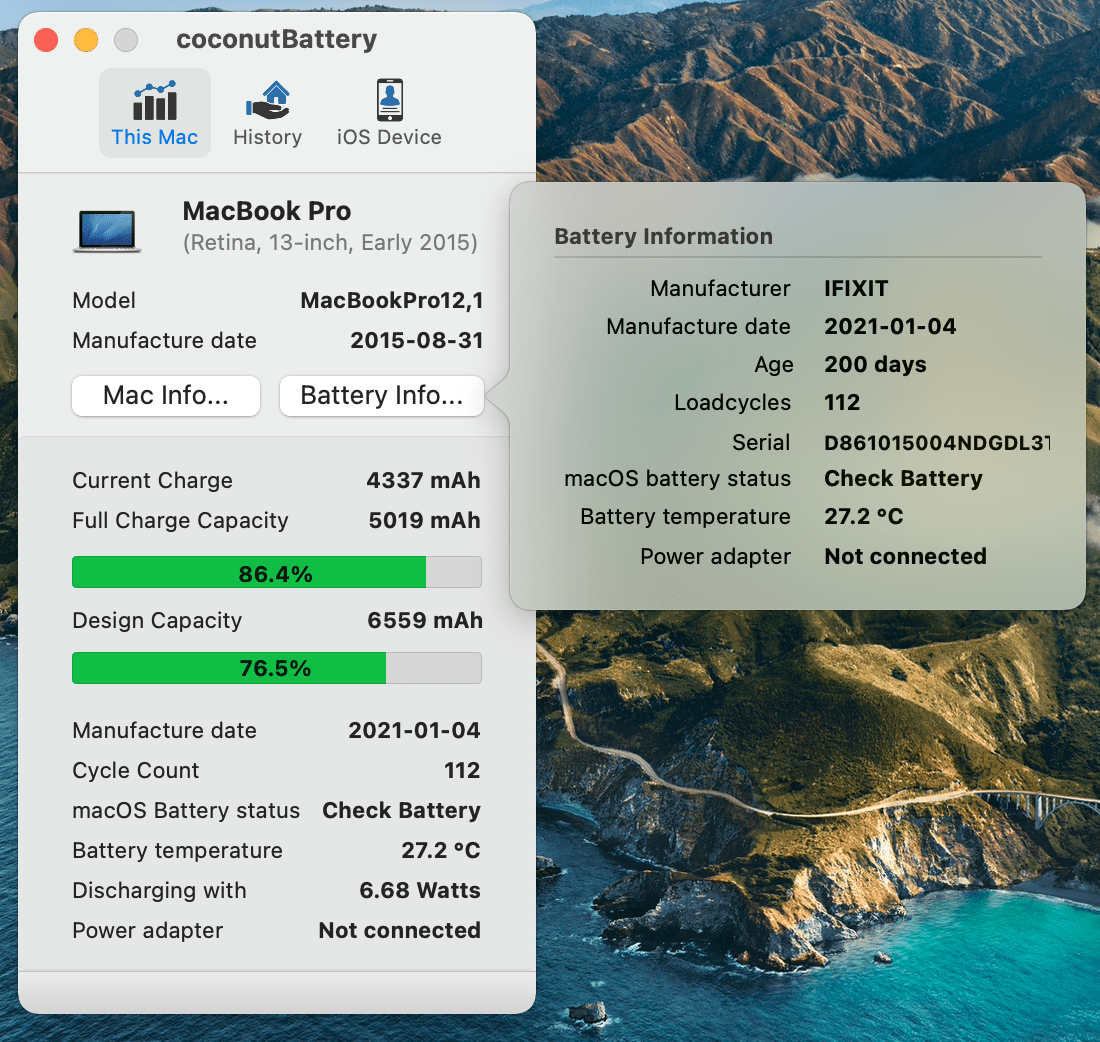The image size is (1100, 1042).
Task: Click the 4337 mAh current charge value
Action: coord(424,480)
